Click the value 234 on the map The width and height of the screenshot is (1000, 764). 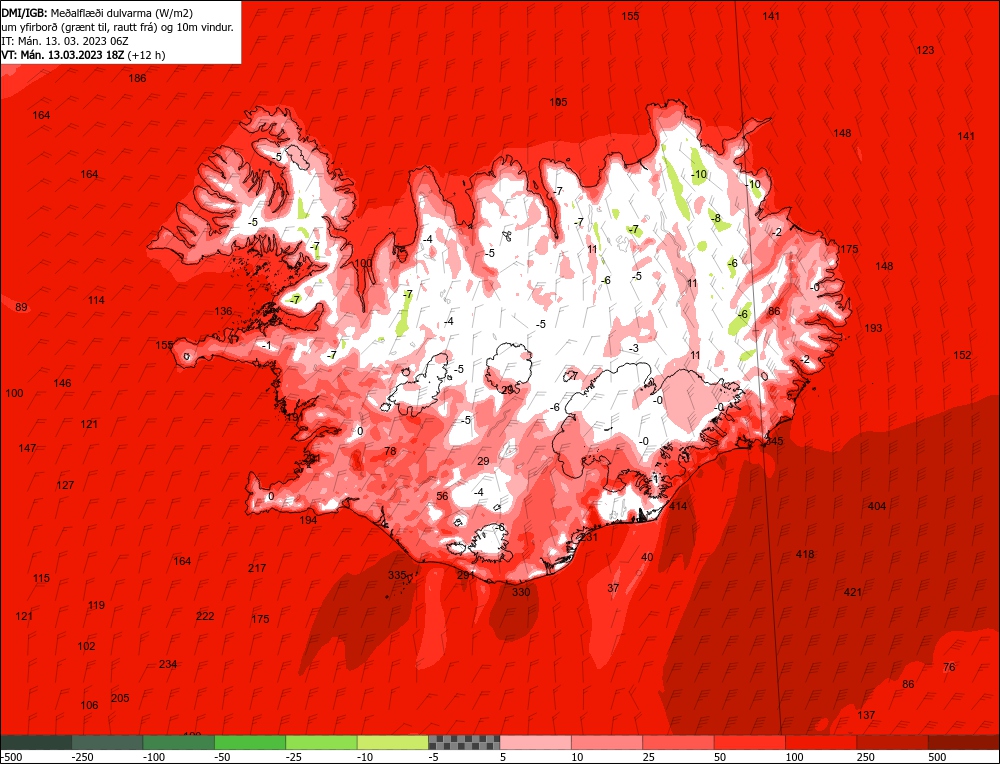point(168,665)
